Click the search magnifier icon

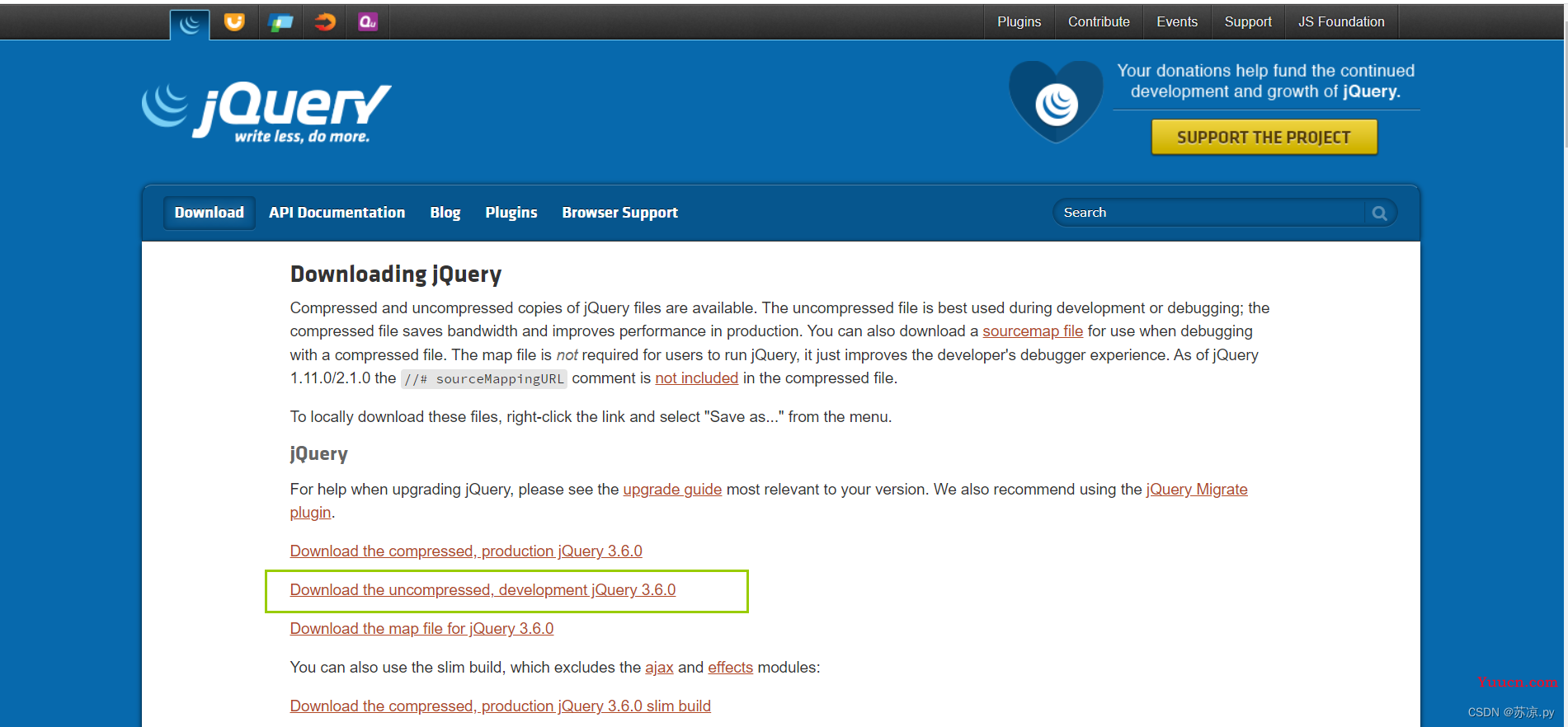(x=1379, y=213)
